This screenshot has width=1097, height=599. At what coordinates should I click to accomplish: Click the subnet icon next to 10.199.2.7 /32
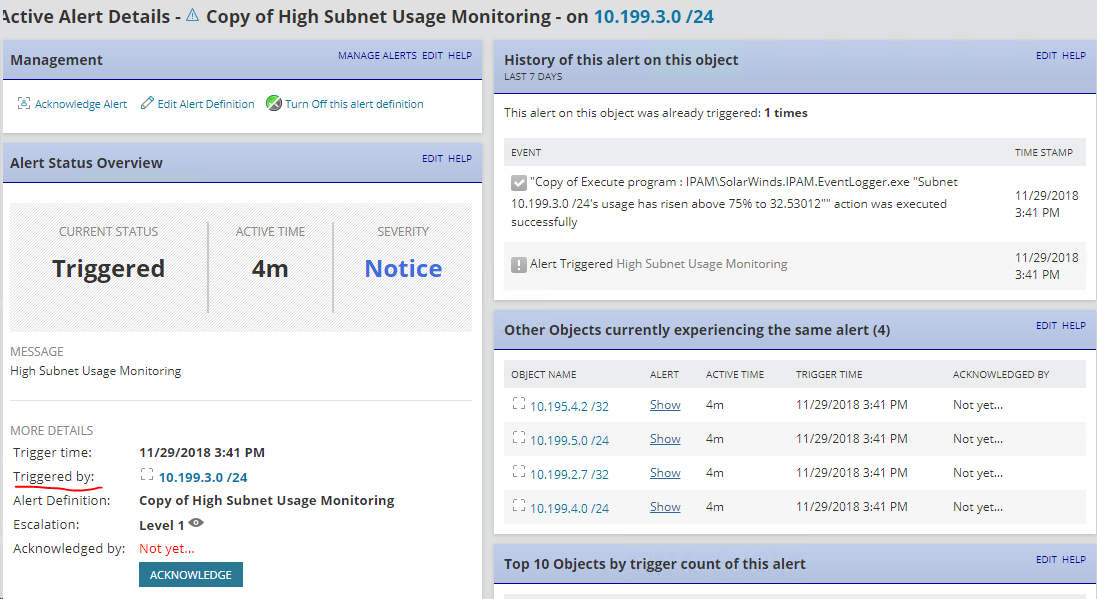pos(518,471)
